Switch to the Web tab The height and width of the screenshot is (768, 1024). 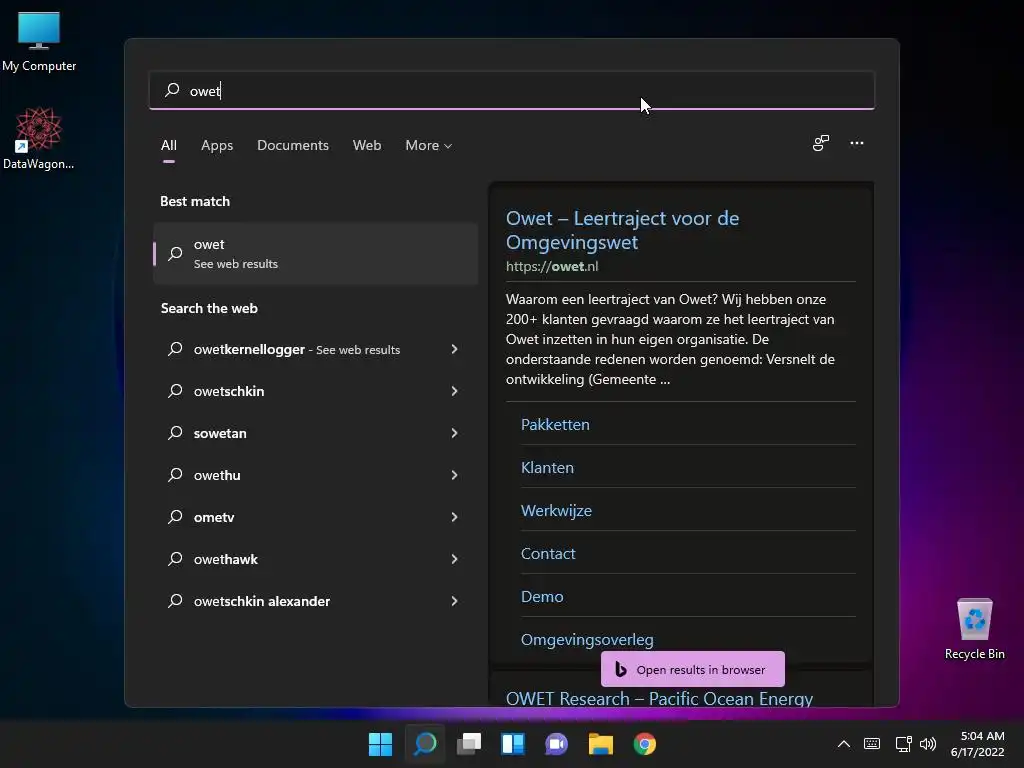click(x=367, y=146)
